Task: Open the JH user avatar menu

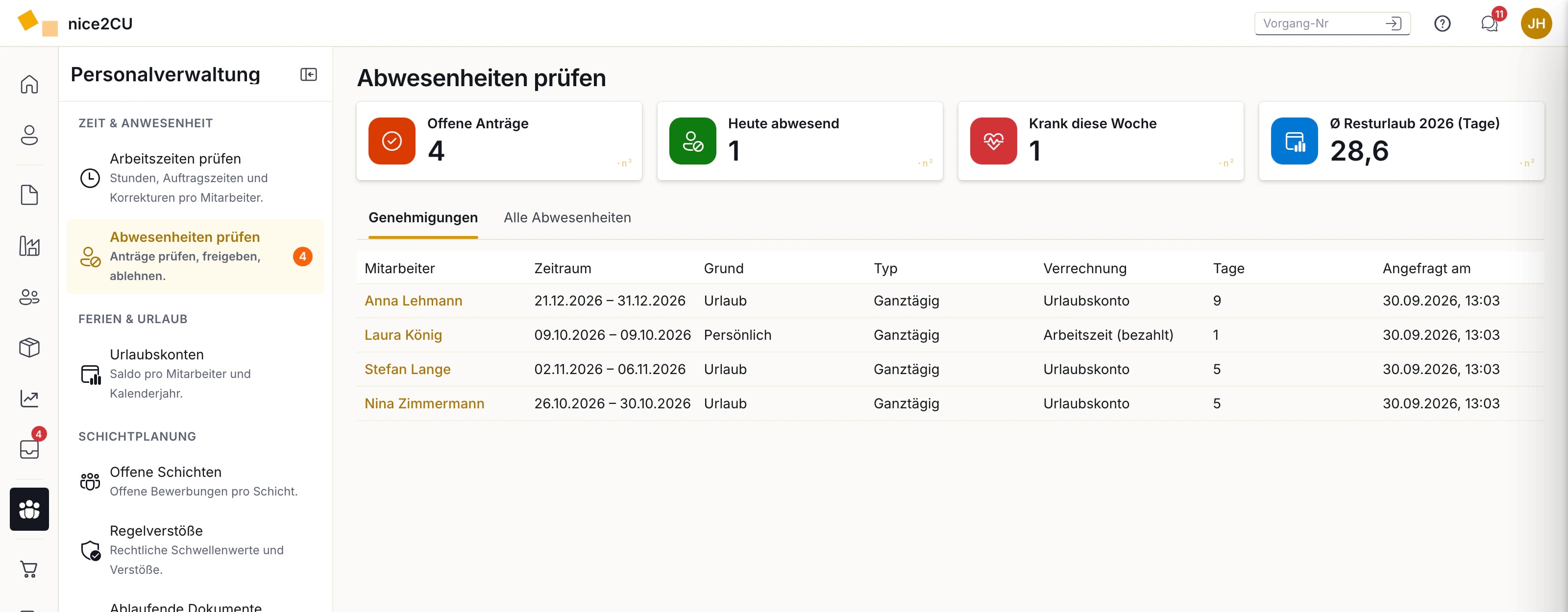Action: click(x=1536, y=23)
